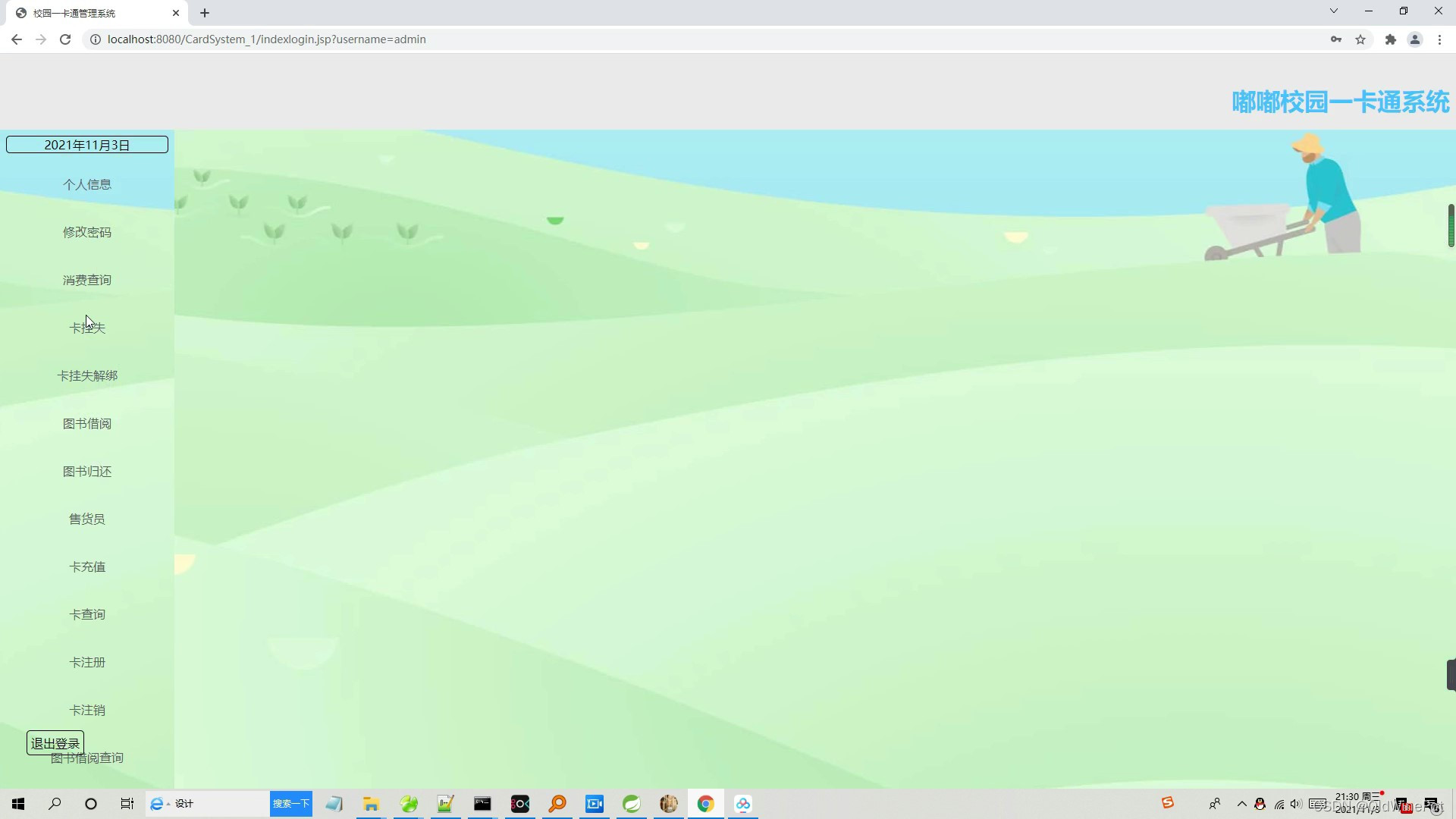
Task: Open the 个人信息 menu item
Action: (87, 184)
